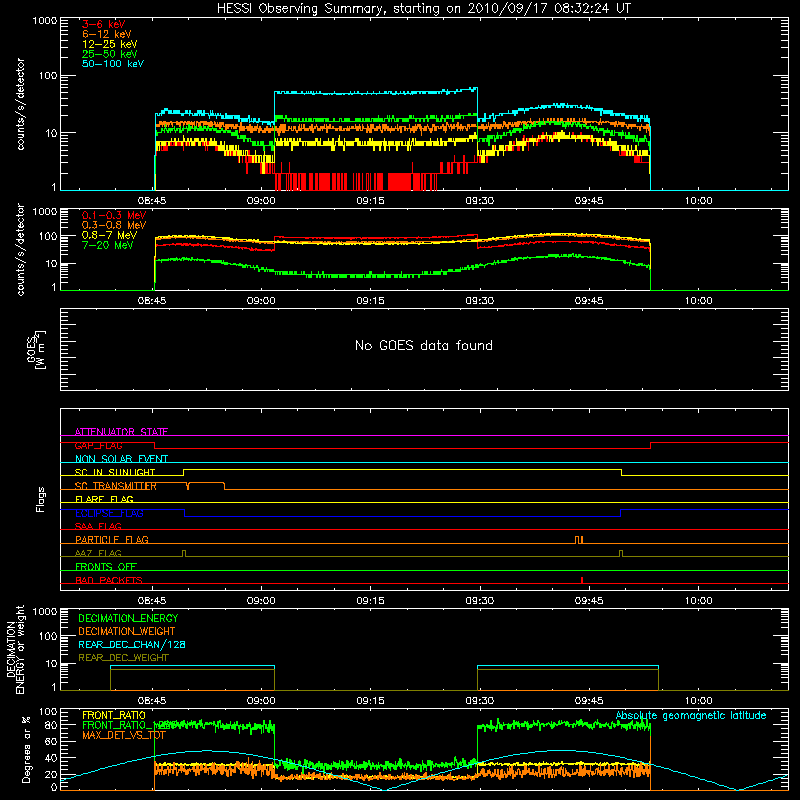This screenshot has height=800, width=800.
Task: Click the GOES axis label
Action: pyautogui.click(x=36, y=350)
